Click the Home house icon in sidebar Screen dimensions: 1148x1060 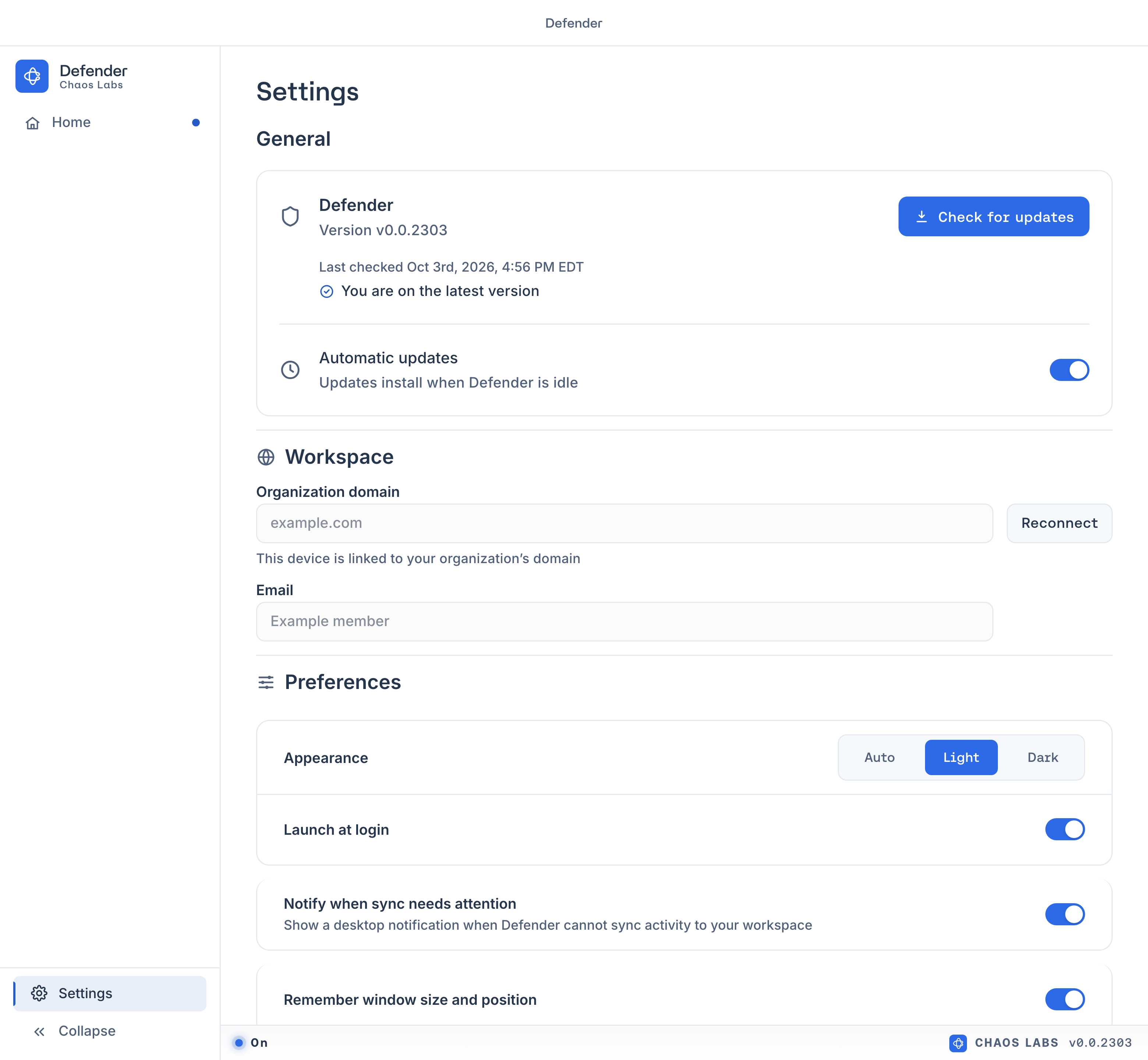(33, 123)
